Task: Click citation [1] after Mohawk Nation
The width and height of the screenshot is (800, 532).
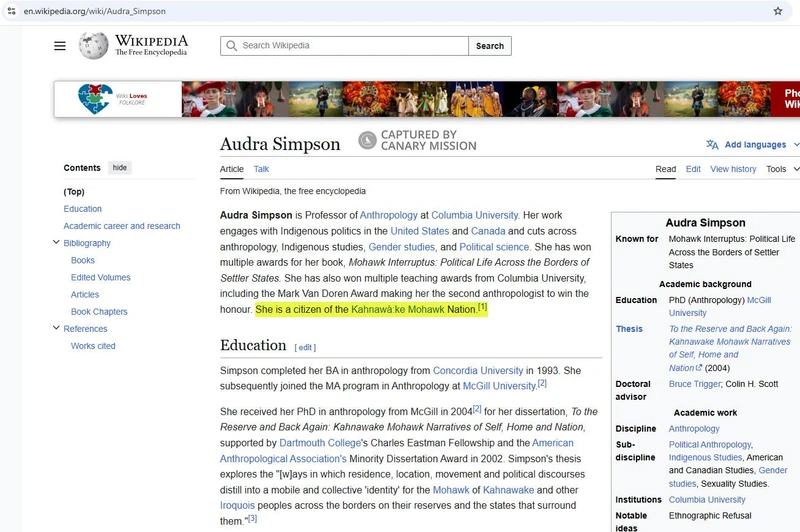Action: coord(482,308)
